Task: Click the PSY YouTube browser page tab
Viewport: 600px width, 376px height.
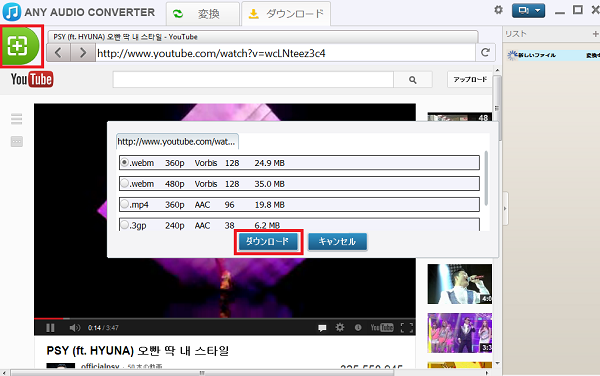Action: 263,37
